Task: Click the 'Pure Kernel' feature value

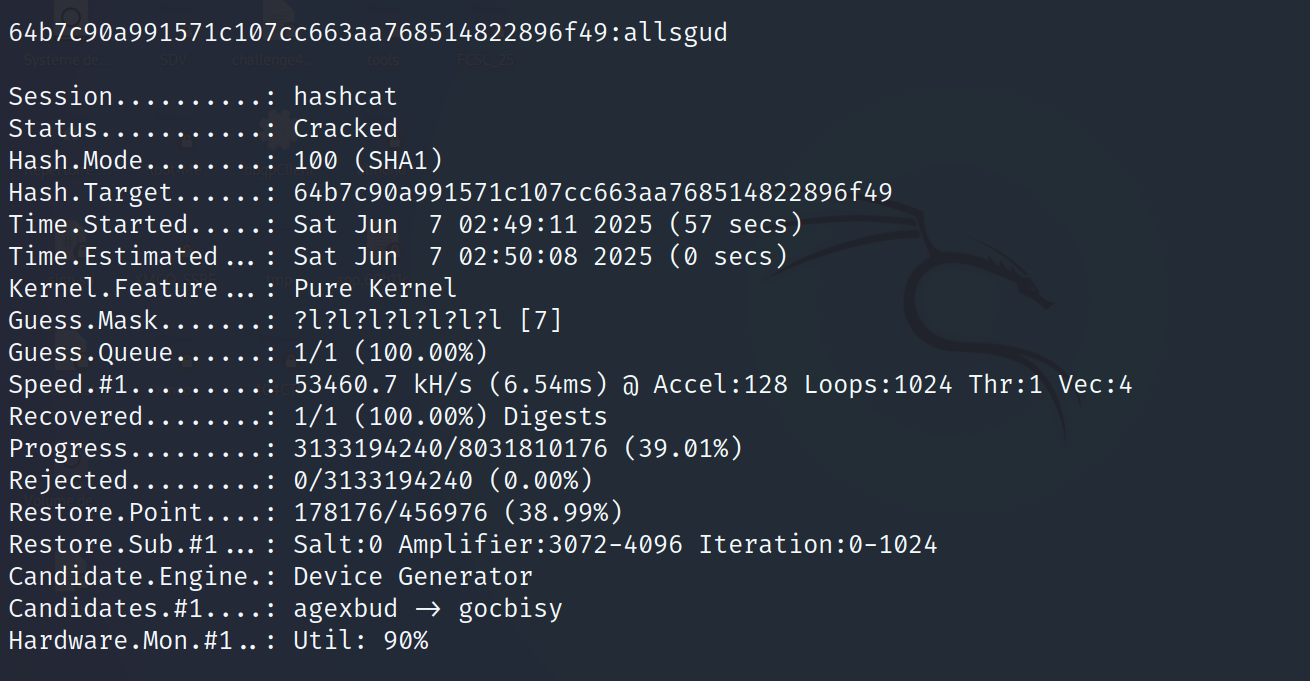Action: (x=375, y=289)
